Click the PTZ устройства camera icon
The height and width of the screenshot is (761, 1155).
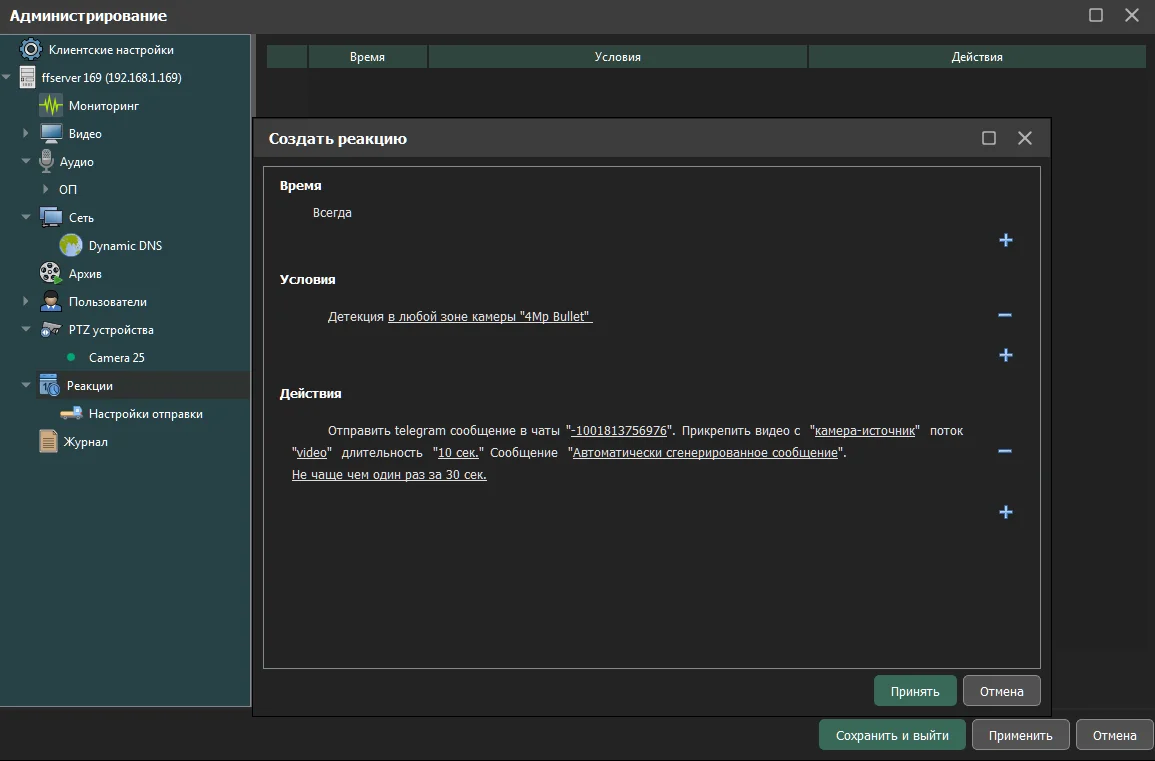(x=51, y=329)
